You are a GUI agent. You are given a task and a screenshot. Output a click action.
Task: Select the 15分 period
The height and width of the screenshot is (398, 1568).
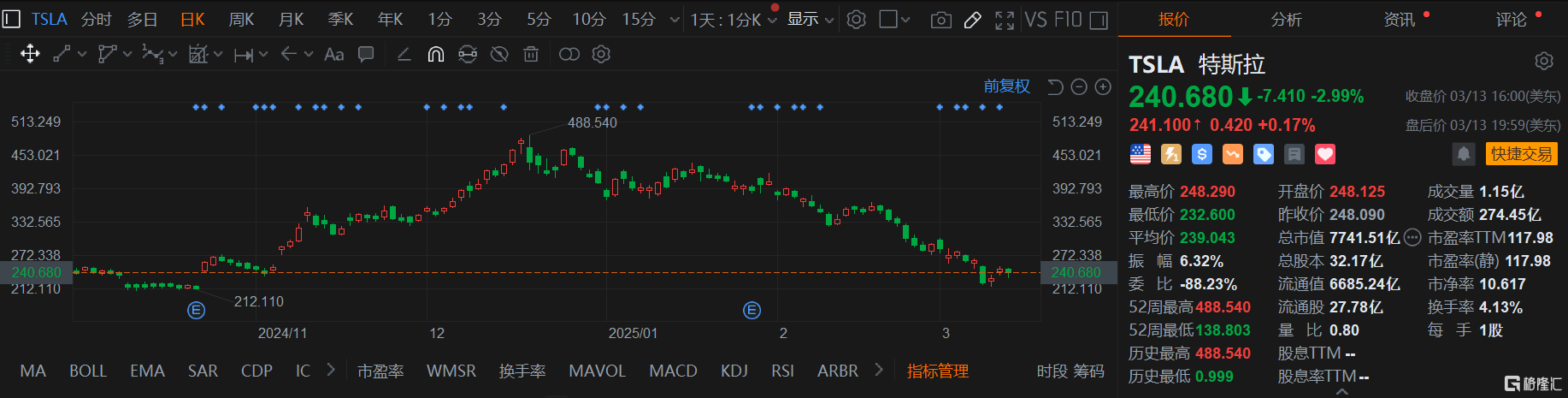click(639, 19)
